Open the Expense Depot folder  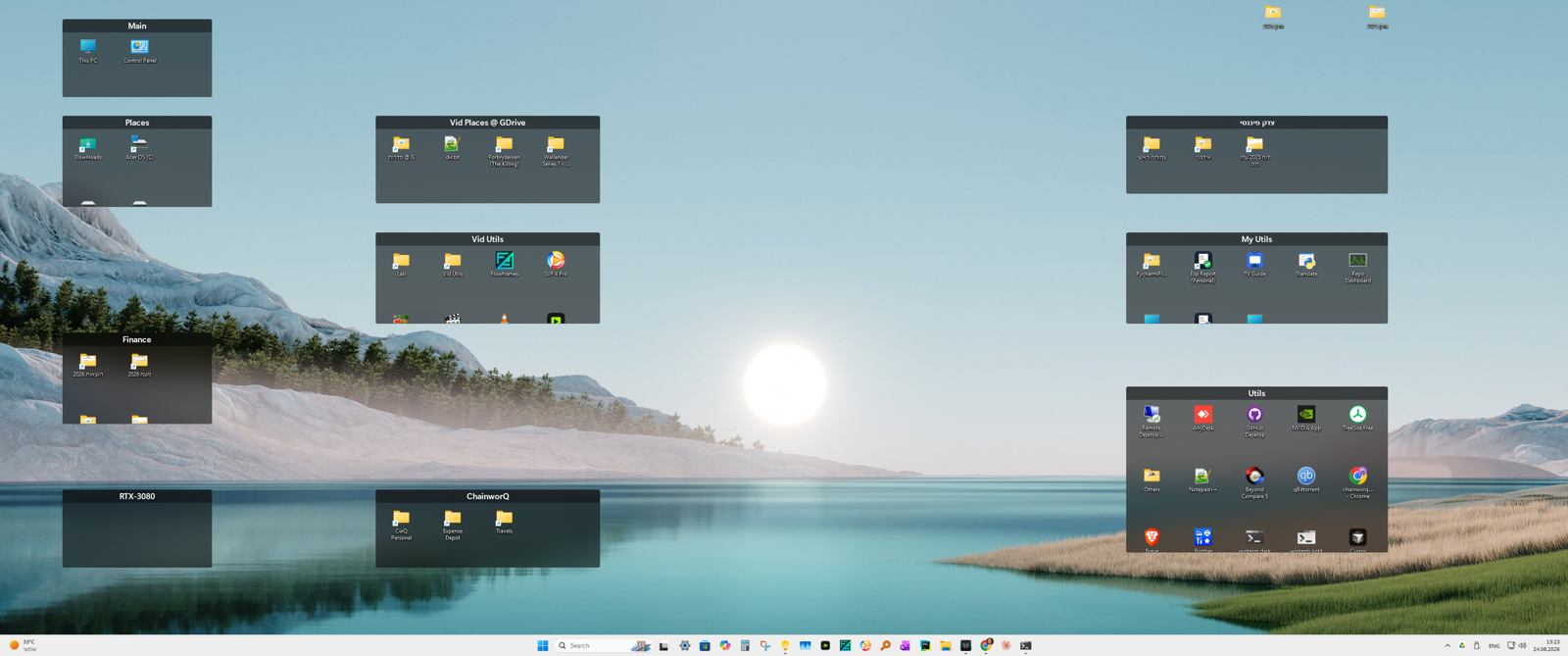(452, 524)
